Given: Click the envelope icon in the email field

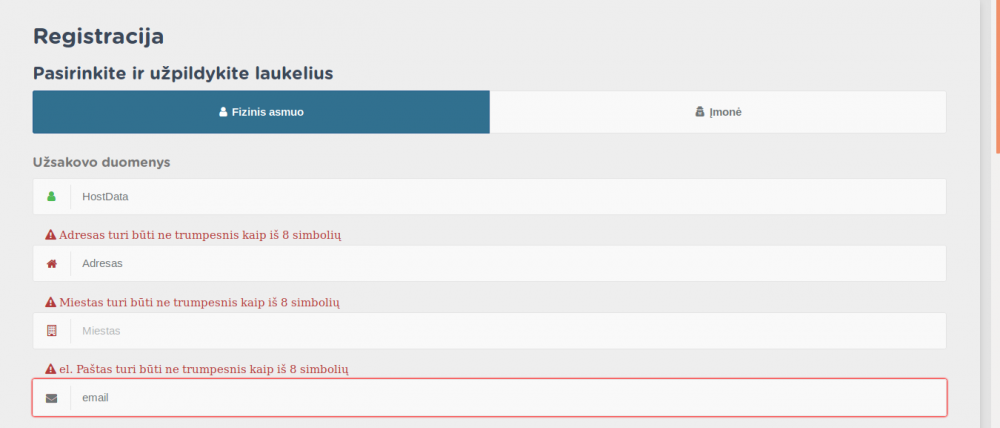Looking at the screenshot, I should [x=52, y=398].
